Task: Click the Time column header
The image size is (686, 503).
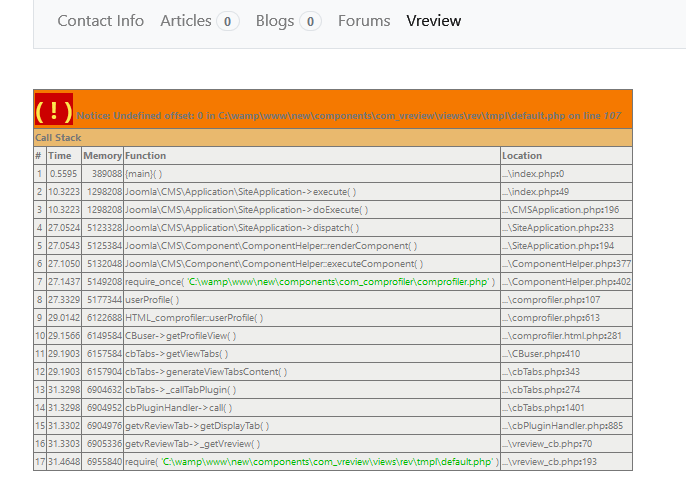Action: pyautogui.click(x=60, y=156)
